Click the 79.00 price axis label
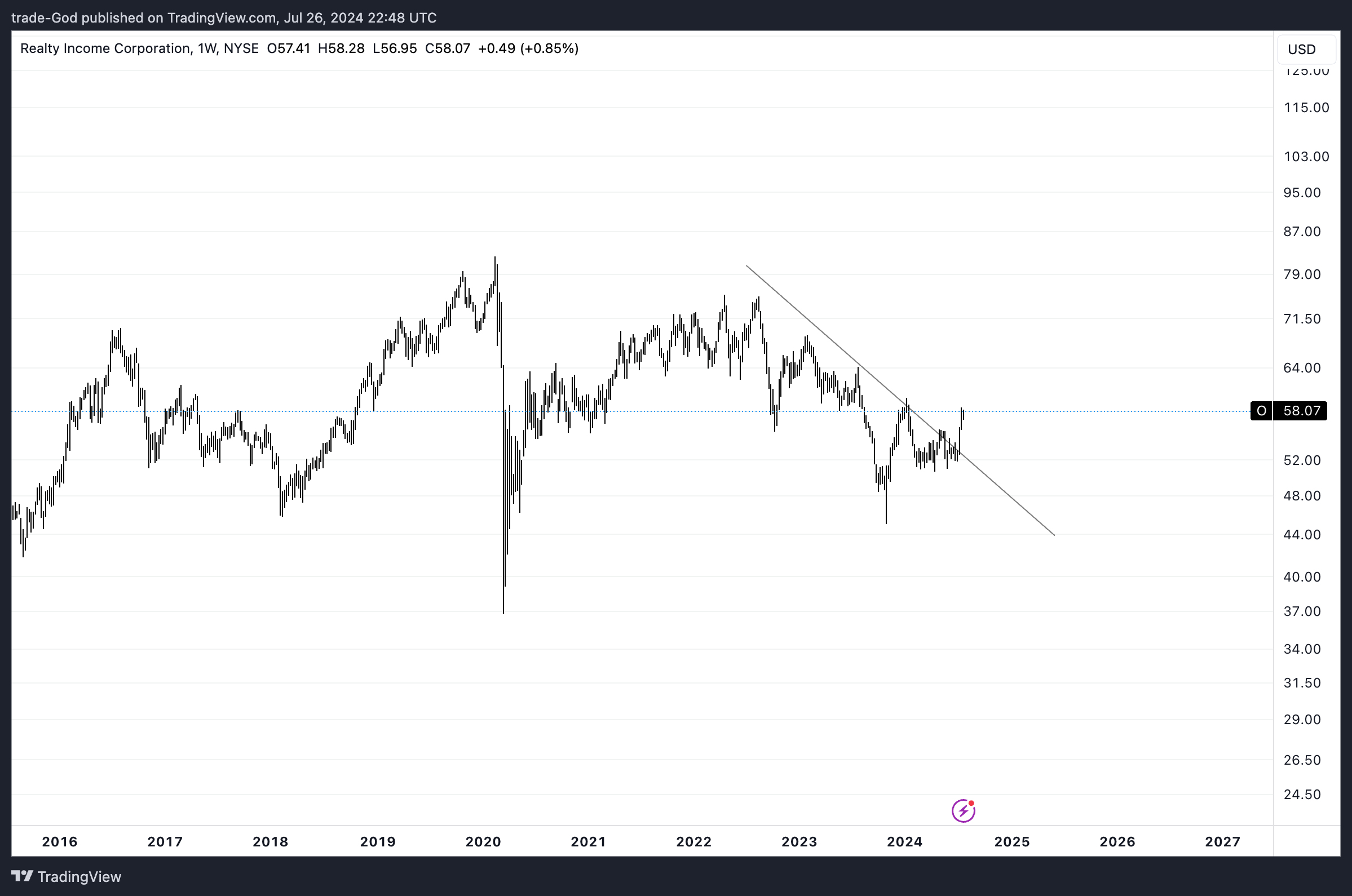 (1302, 274)
